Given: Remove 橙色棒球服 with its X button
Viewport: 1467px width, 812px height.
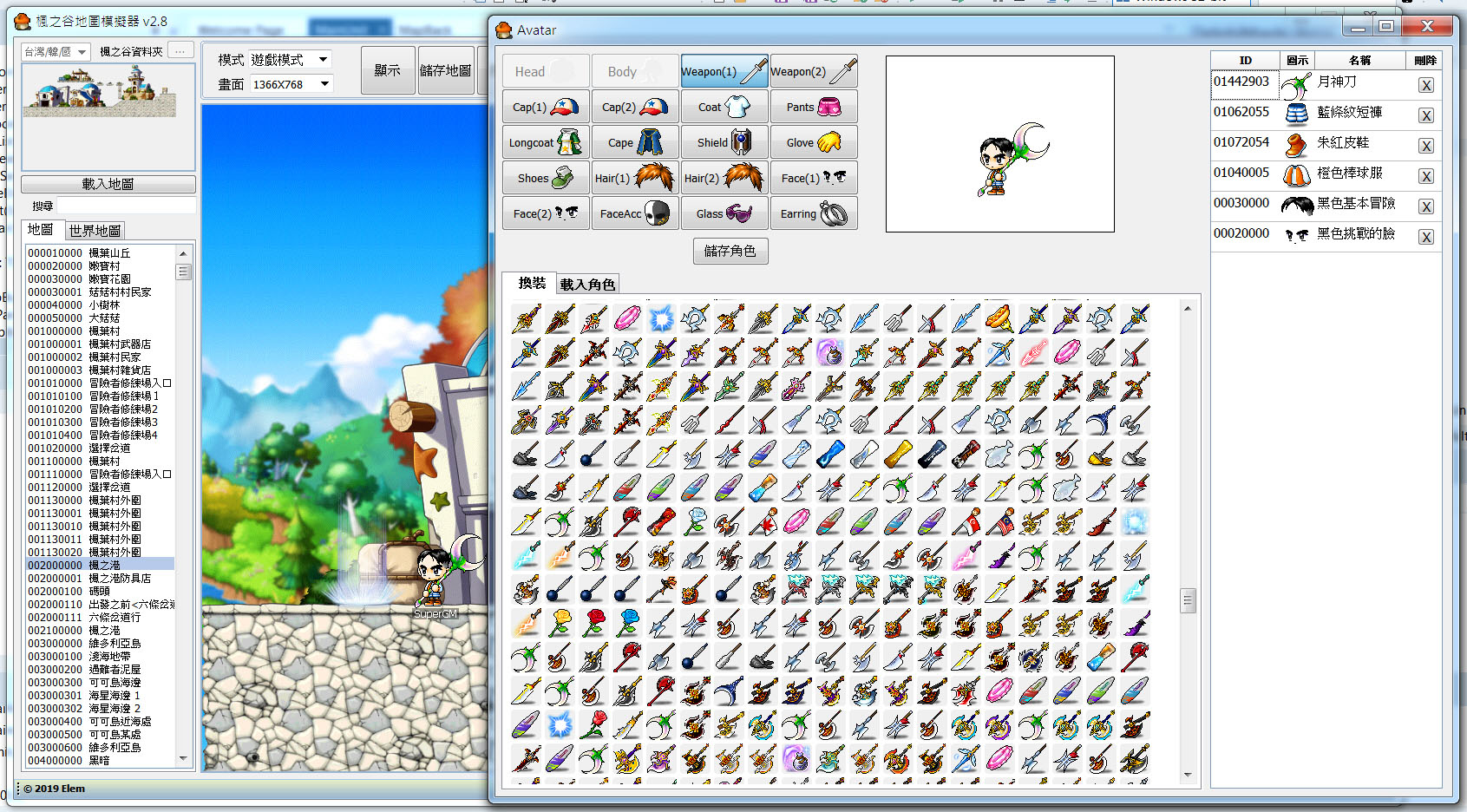Looking at the screenshot, I should (x=1426, y=177).
